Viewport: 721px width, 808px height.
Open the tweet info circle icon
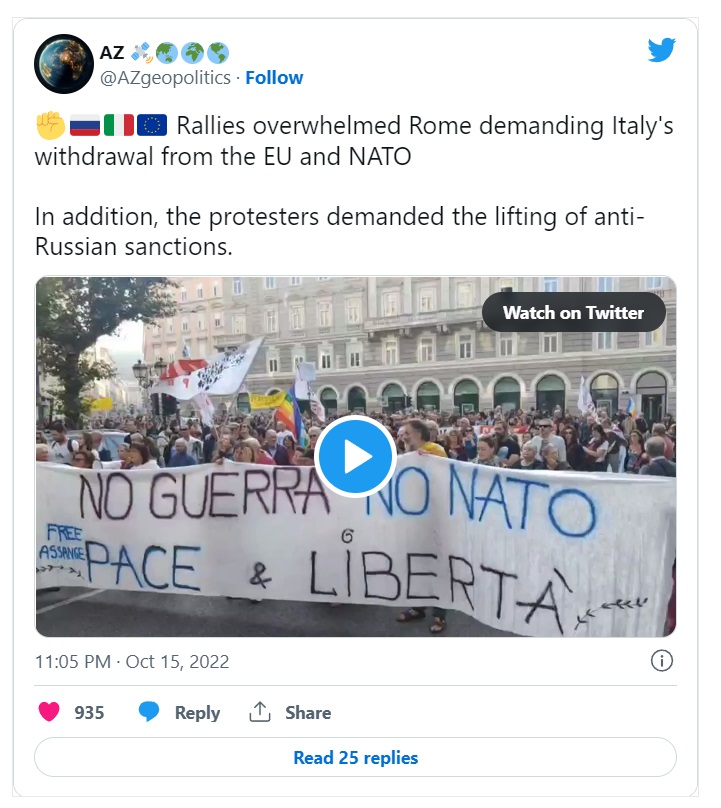point(662,661)
